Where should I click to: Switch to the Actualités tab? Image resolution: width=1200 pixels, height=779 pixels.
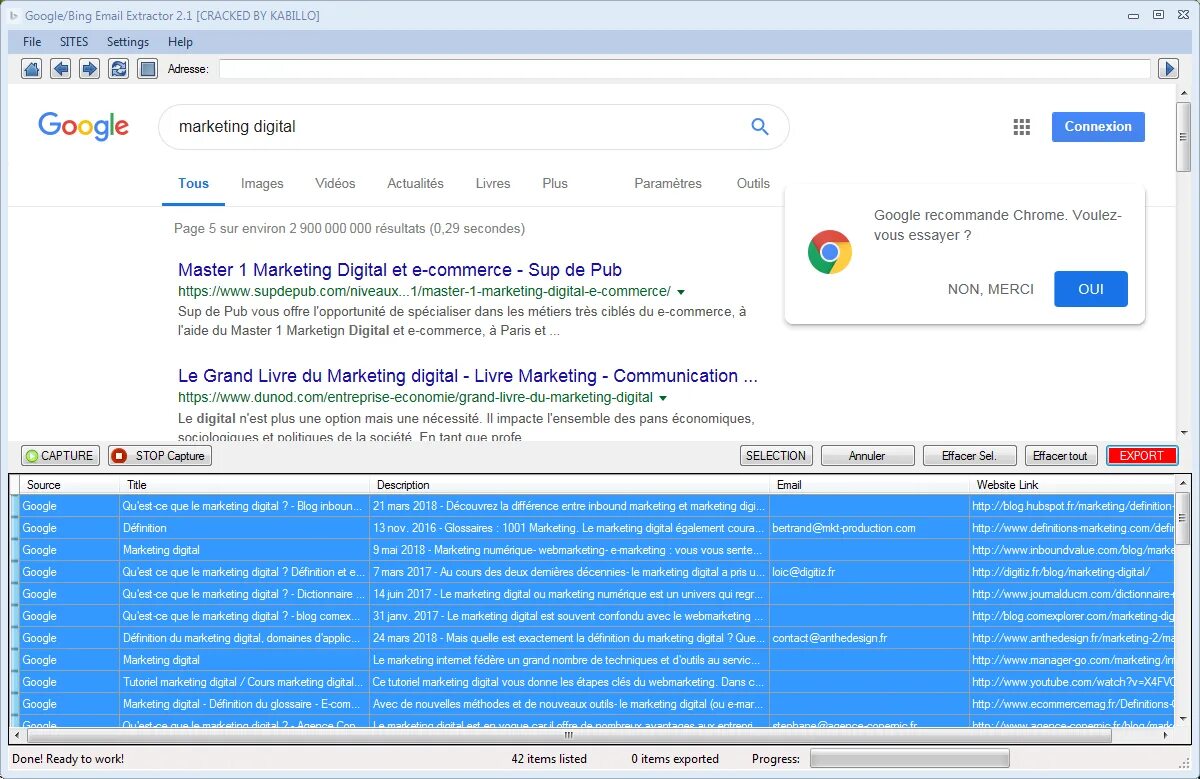[415, 183]
